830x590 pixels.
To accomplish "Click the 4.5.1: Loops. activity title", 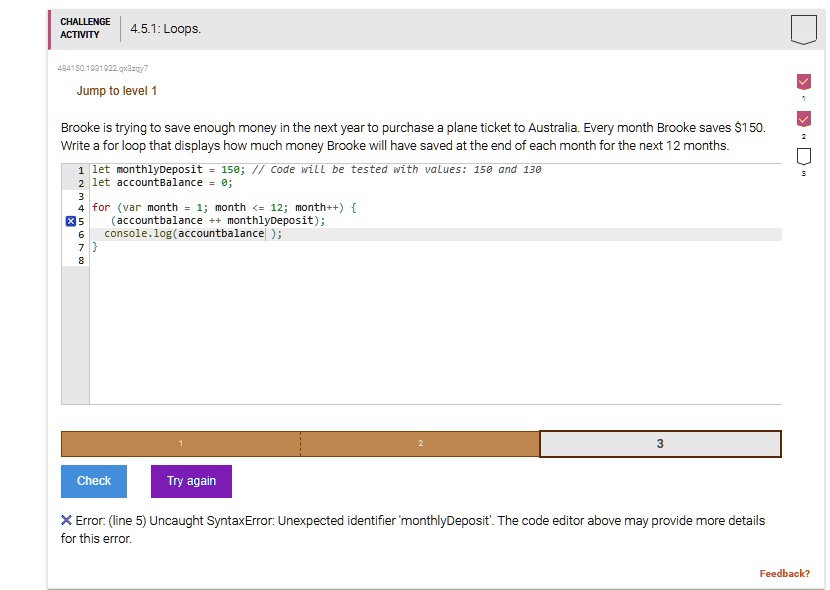I will (x=165, y=29).
